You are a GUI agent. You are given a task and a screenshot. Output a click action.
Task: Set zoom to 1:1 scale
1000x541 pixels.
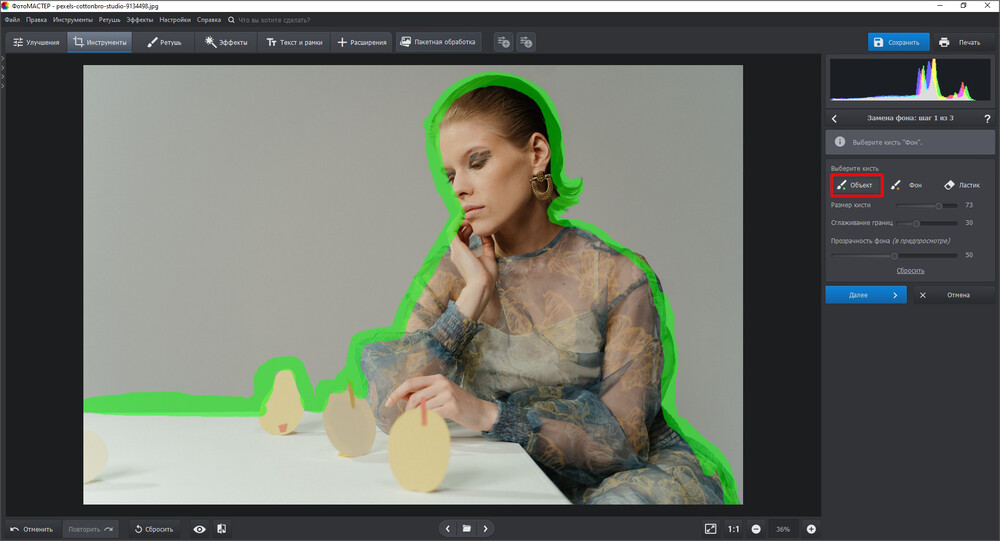733,528
